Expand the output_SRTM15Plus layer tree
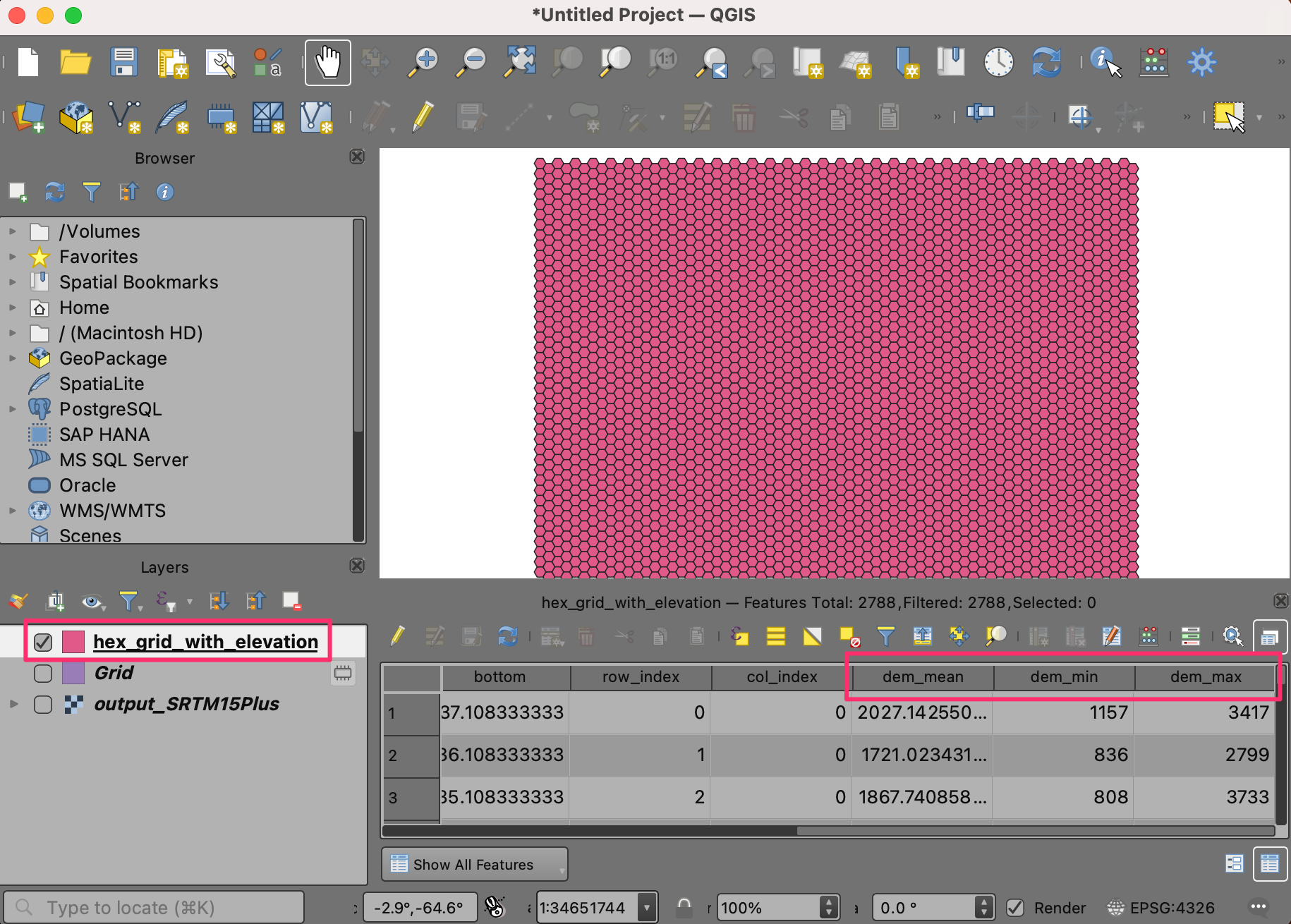 tap(13, 704)
